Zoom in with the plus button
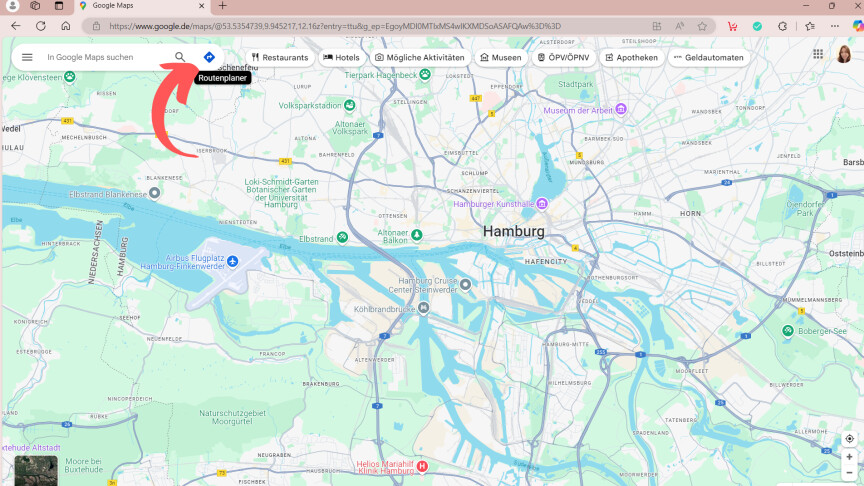Image resolution: width=864 pixels, height=486 pixels. (x=849, y=457)
